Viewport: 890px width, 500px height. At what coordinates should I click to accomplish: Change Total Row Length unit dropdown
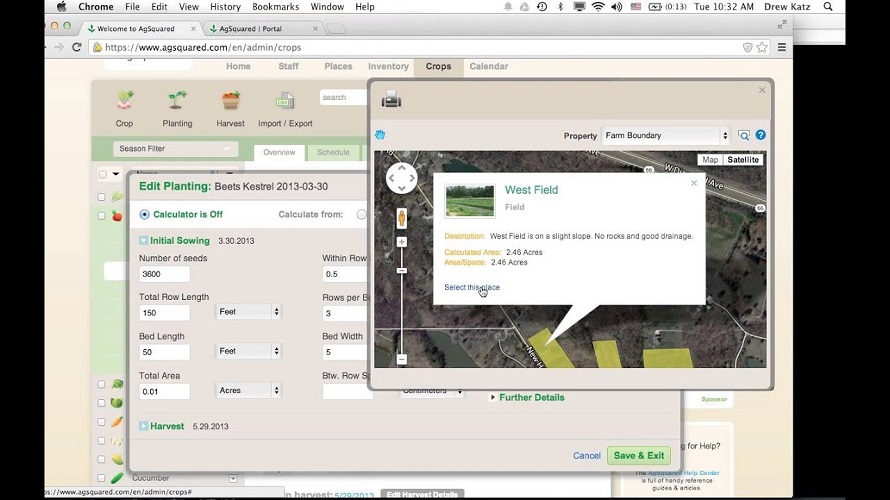[x=248, y=312]
